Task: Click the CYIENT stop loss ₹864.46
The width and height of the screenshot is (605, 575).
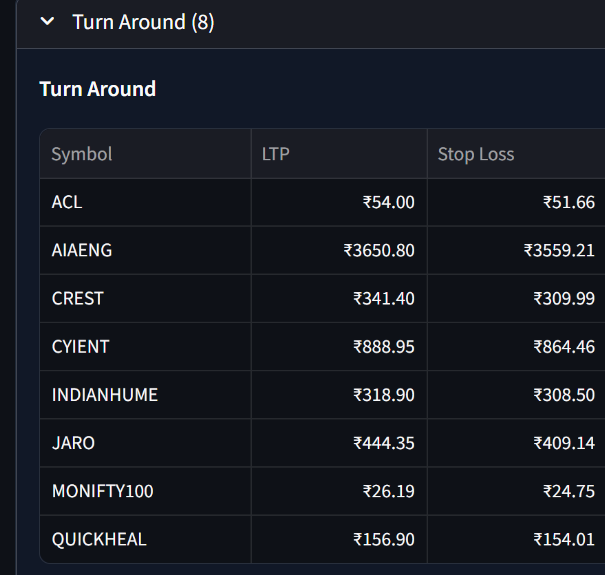Action: [x=564, y=346]
